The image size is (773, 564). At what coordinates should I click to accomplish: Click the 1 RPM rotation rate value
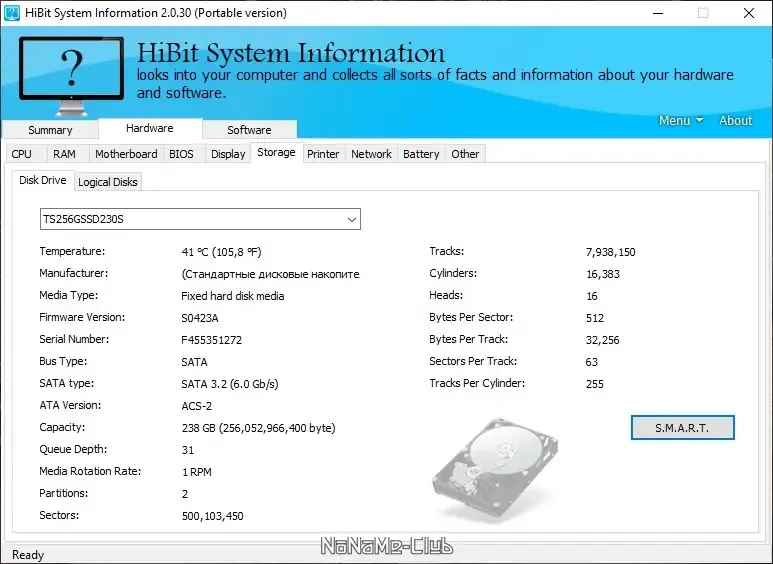pyautogui.click(x=197, y=472)
